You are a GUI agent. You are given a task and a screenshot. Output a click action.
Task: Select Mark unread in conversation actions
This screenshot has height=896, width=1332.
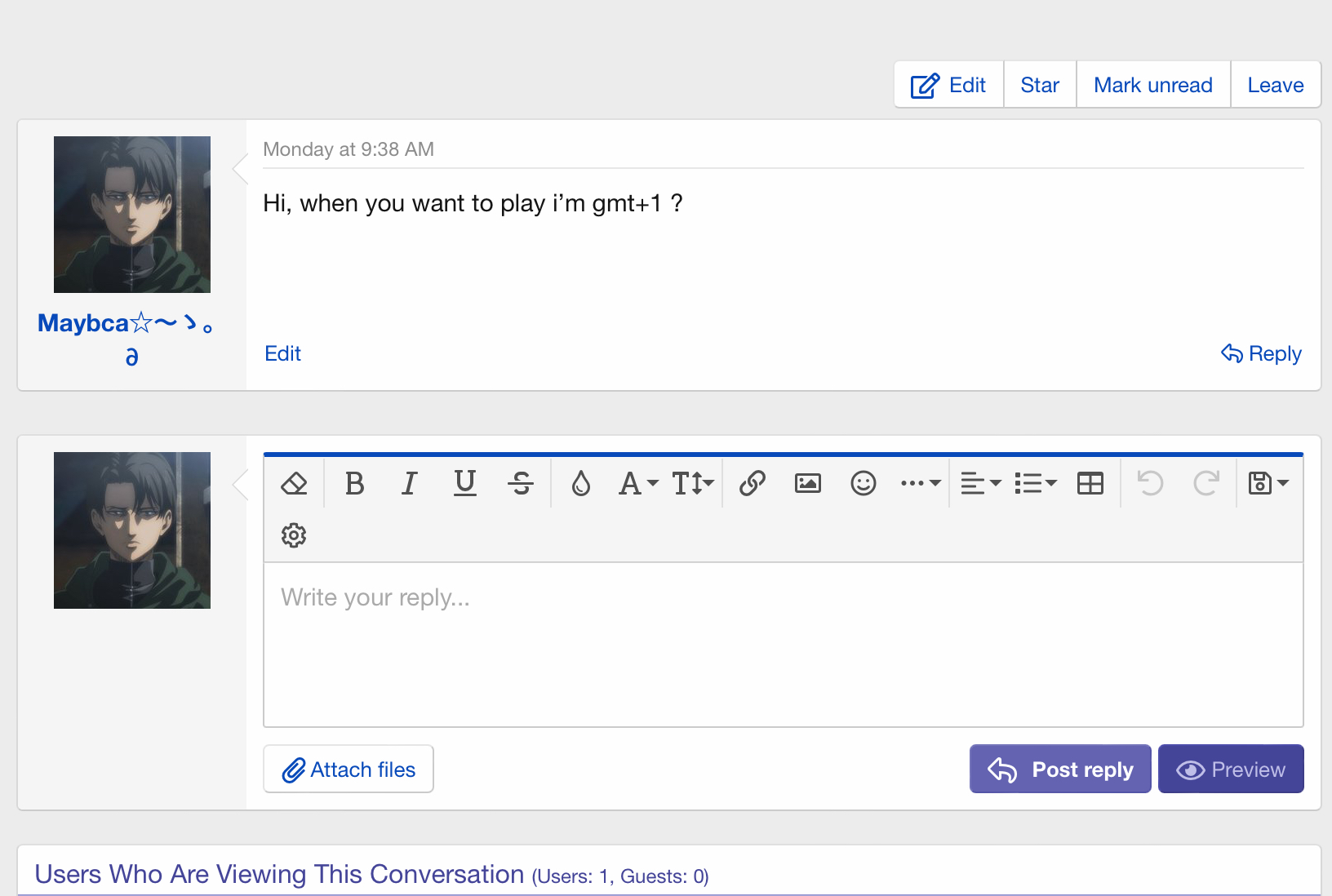pos(1152,85)
